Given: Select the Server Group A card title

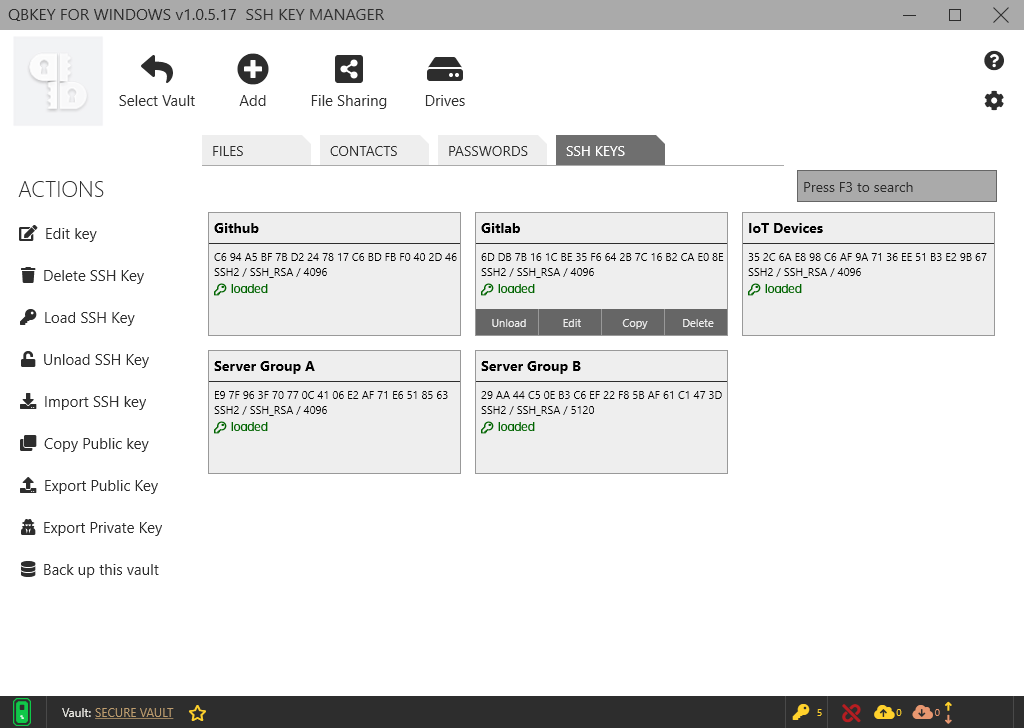Looking at the screenshot, I should (264, 366).
